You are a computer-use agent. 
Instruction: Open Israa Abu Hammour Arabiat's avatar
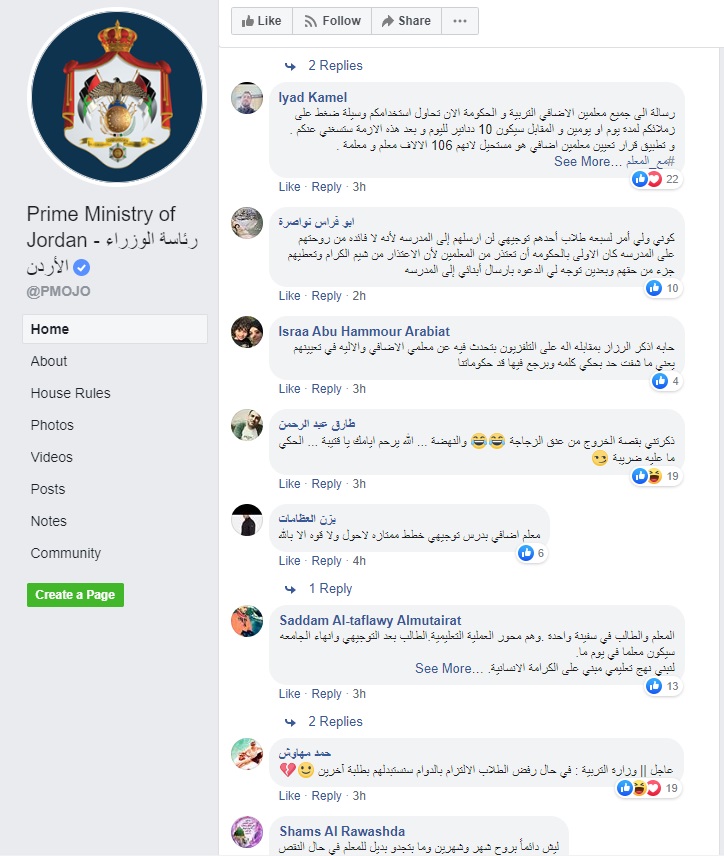pyautogui.click(x=247, y=332)
